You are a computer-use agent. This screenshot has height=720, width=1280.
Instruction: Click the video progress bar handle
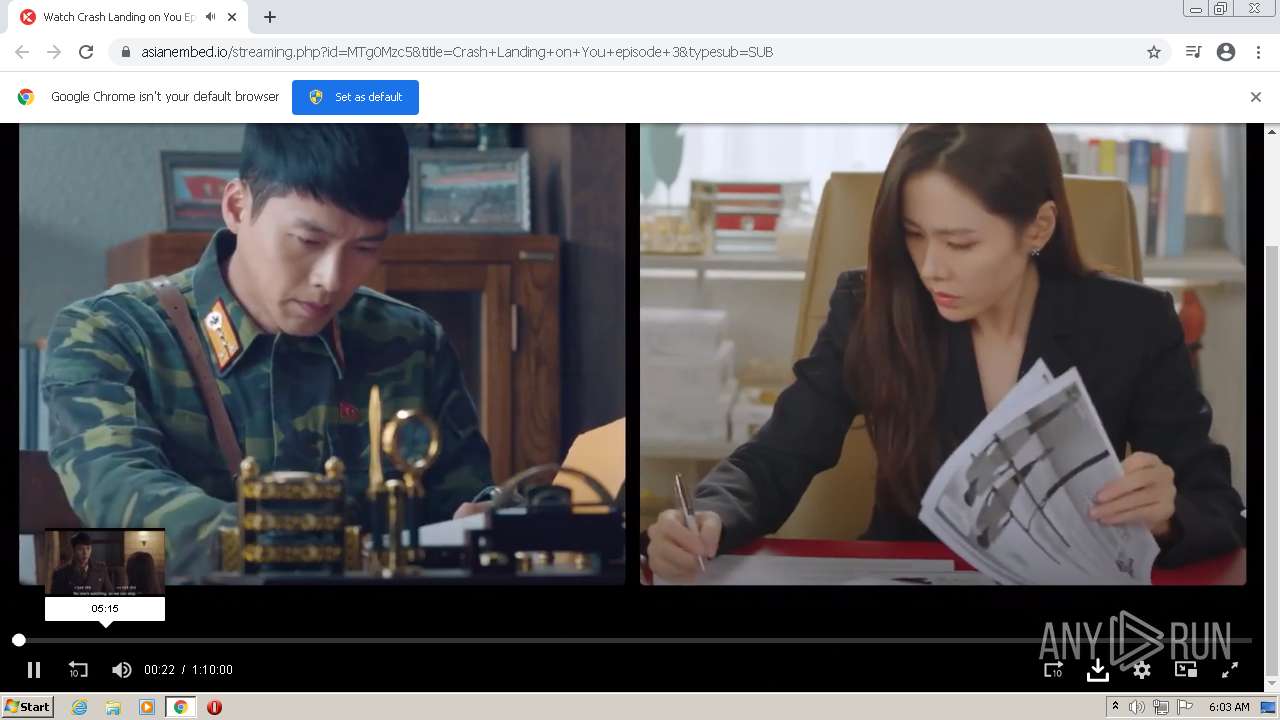19,640
